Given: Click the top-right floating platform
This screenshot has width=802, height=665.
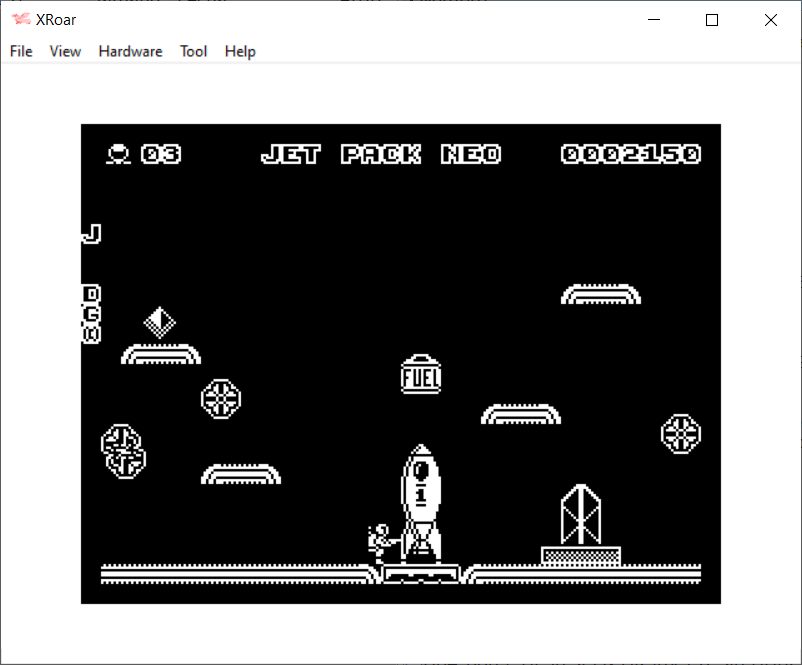Looking at the screenshot, I should [x=600, y=294].
